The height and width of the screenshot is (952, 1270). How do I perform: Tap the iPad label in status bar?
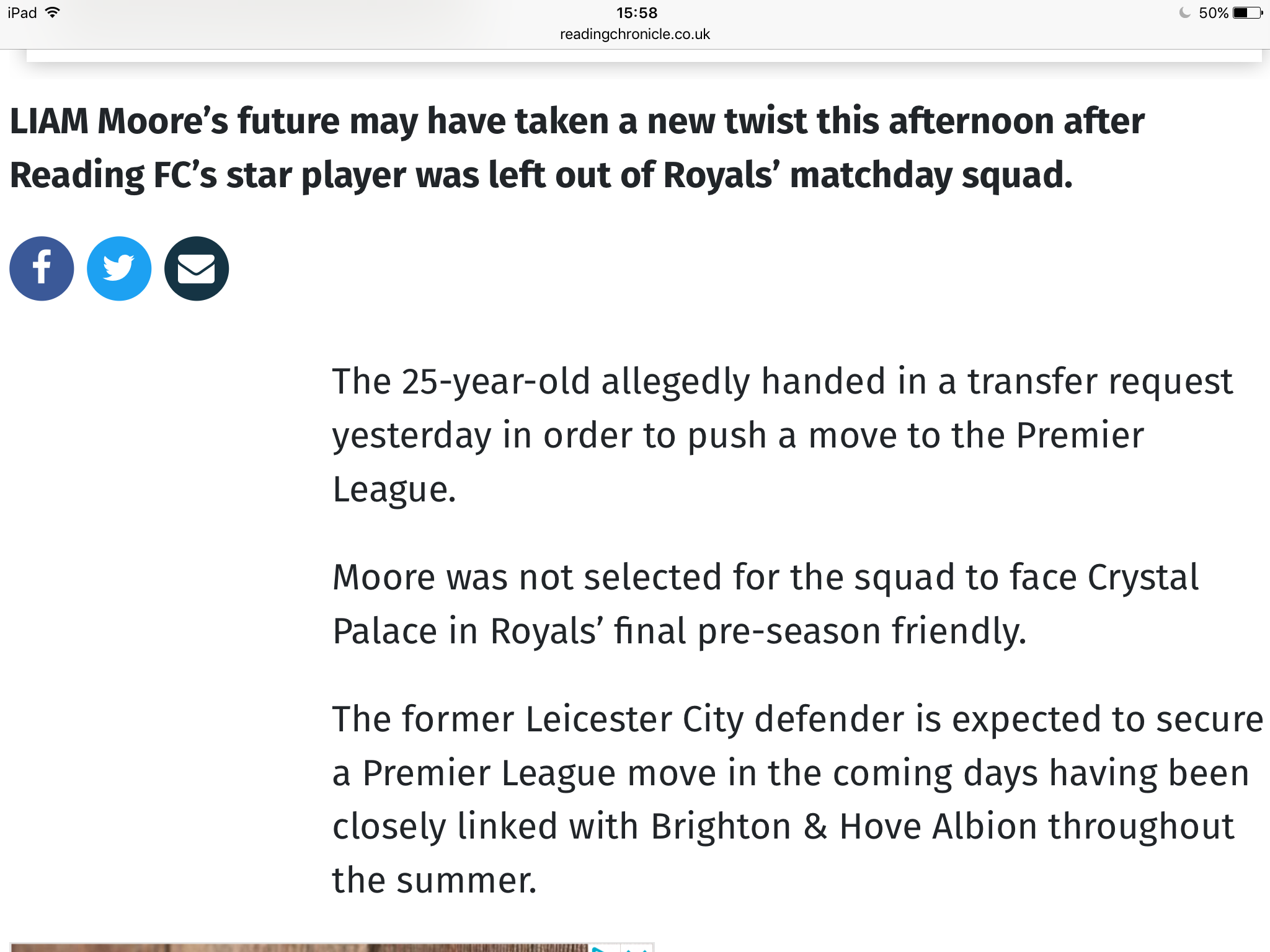tap(22, 12)
